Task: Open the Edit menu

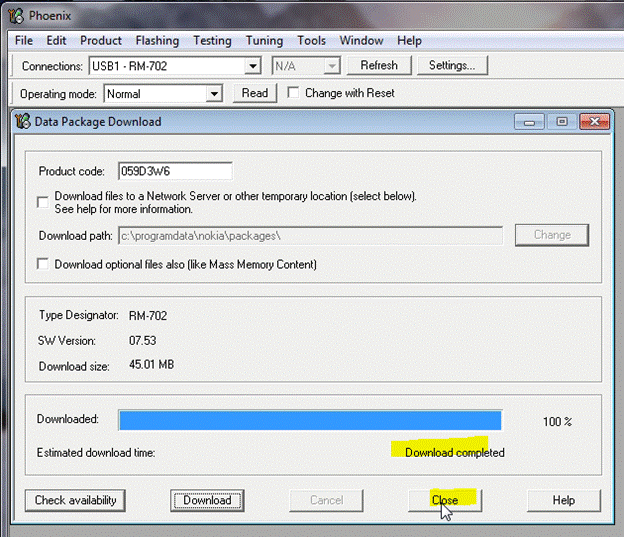Action: (x=56, y=41)
